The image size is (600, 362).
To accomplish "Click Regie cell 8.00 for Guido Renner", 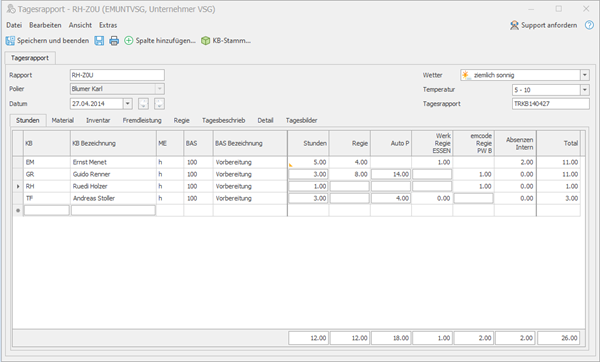I will pos(350,174).
